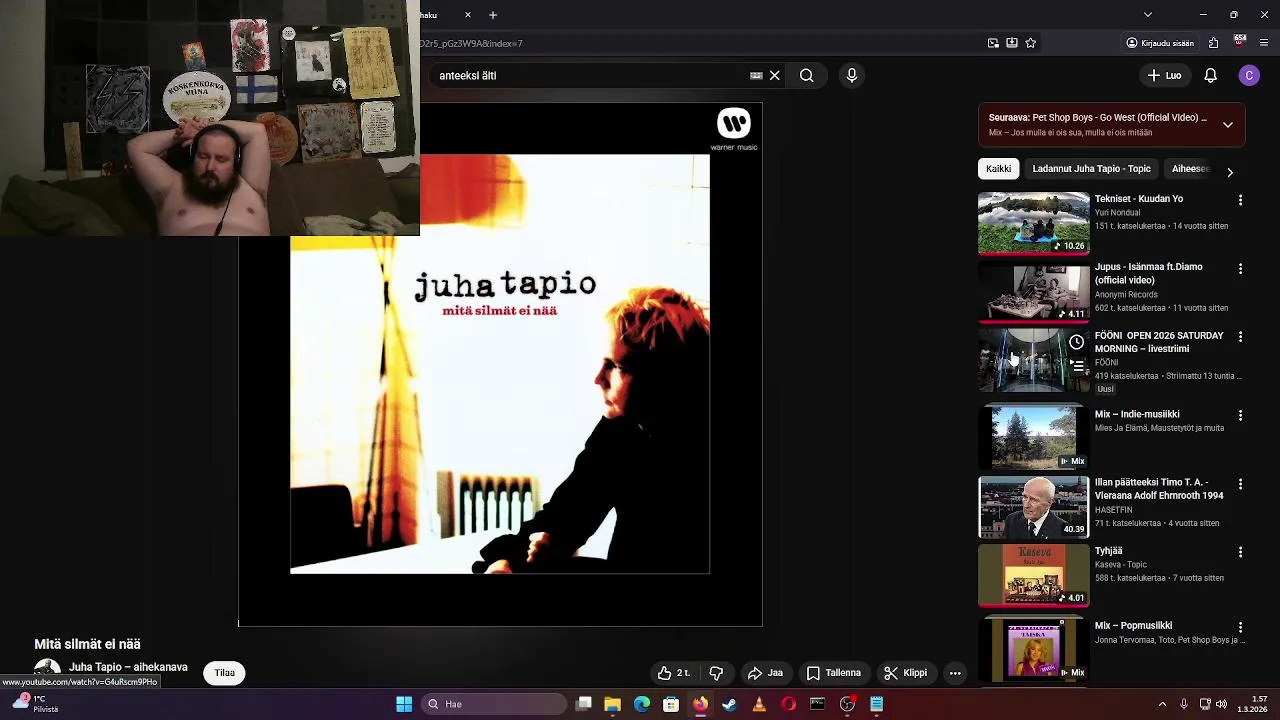Image resolution: width=1280 pixels, height=720 pixels.
Task: Show more filter chips with right arrow
Action: pyautogui.click(x=1230, y=172)
